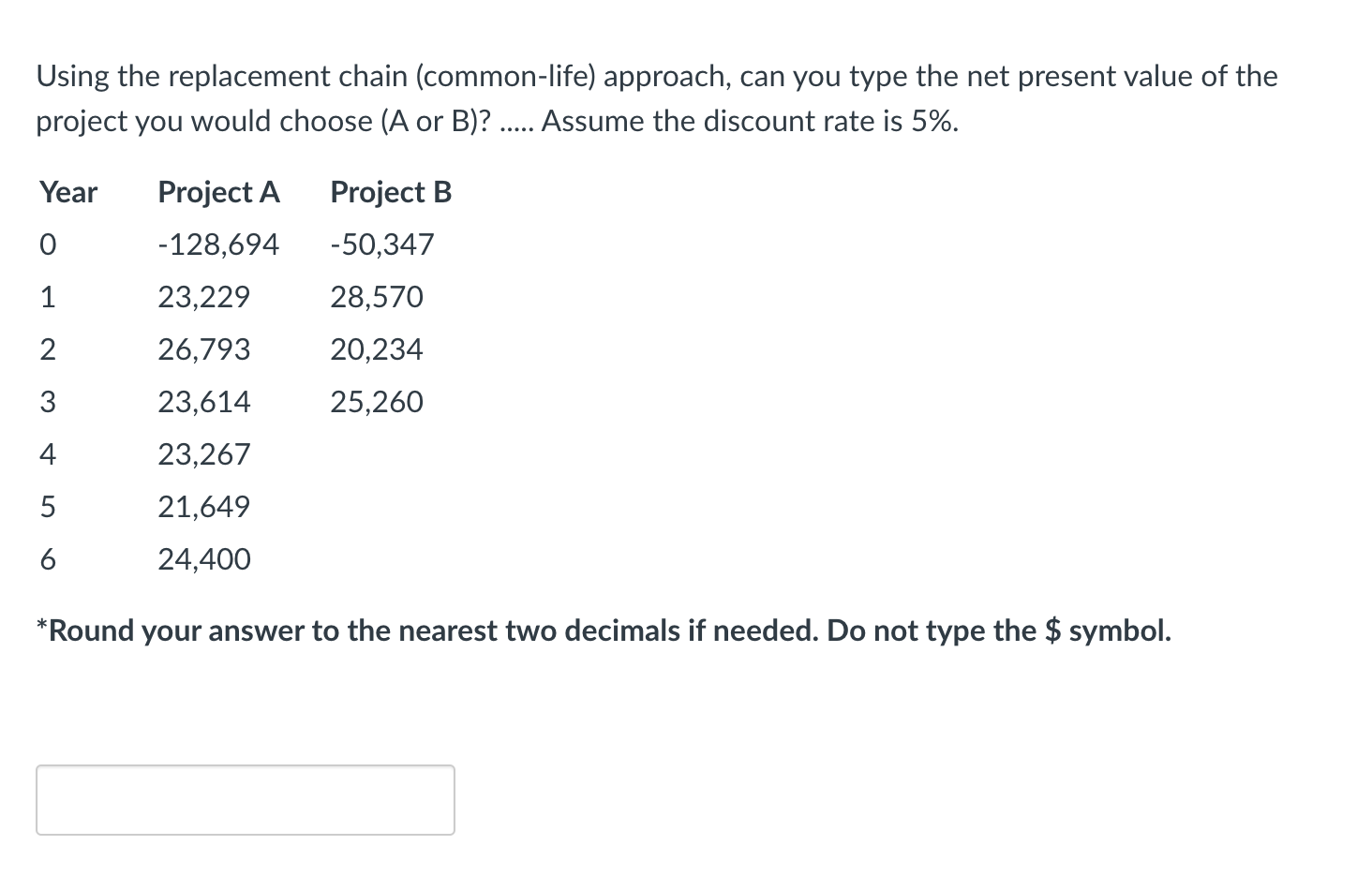Select the value 23,267 for year 4

pos(203,454)
